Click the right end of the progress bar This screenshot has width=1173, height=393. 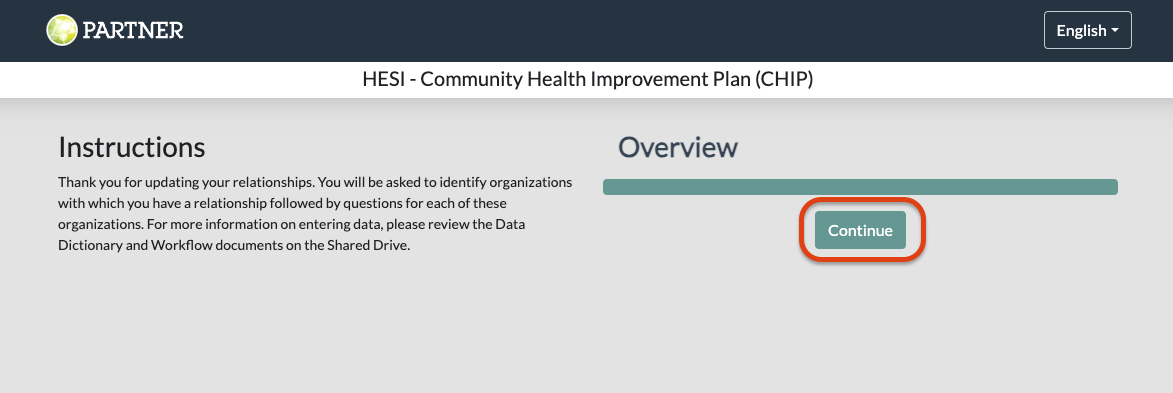pos(1110,187)
